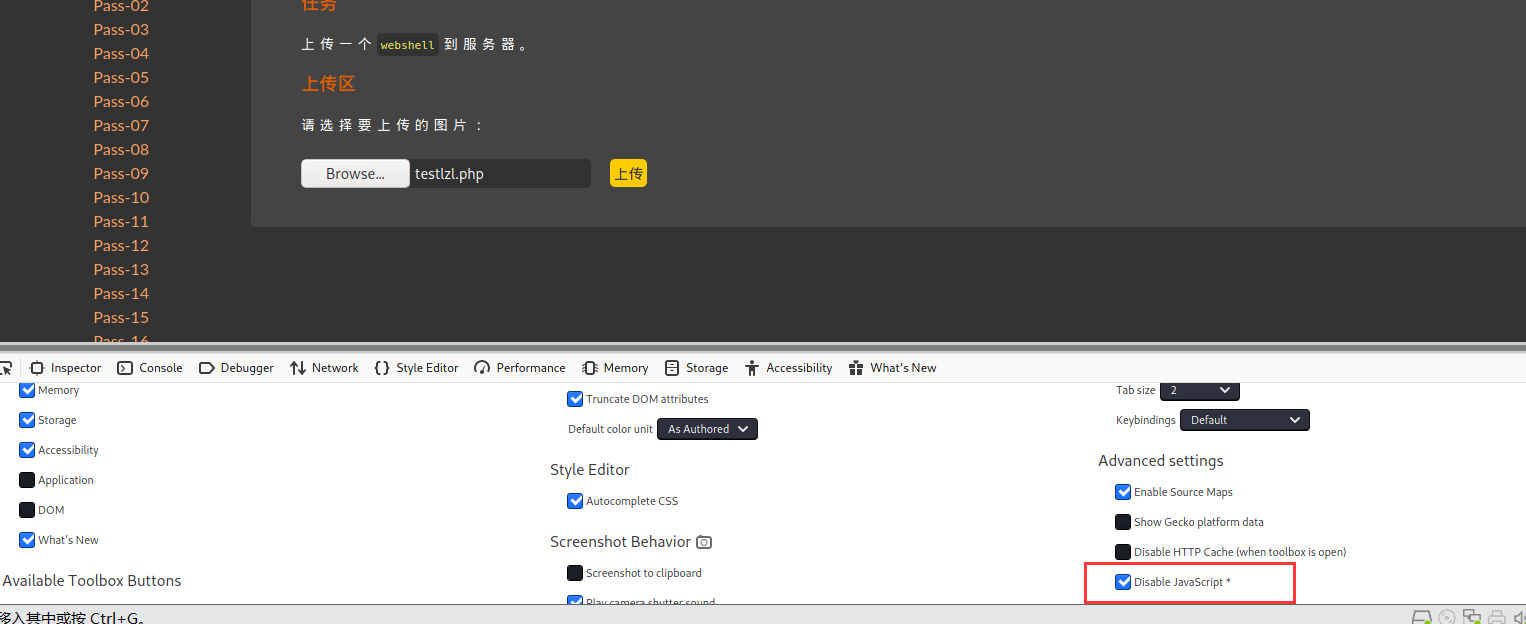This screenshot has width=1526, height=624.
Task: Toggle Autocomplete CSS checkbox
Action: click(575, 501)
